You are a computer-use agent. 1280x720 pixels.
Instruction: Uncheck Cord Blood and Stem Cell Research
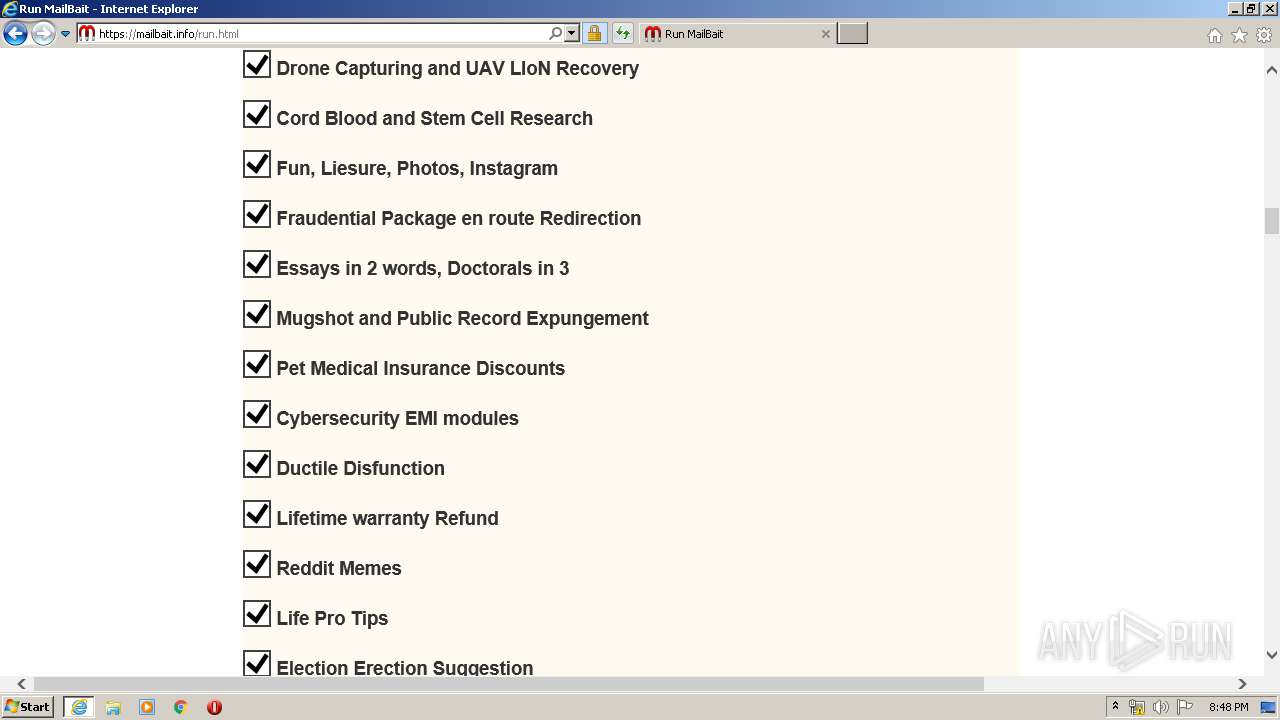pos(257,115)
